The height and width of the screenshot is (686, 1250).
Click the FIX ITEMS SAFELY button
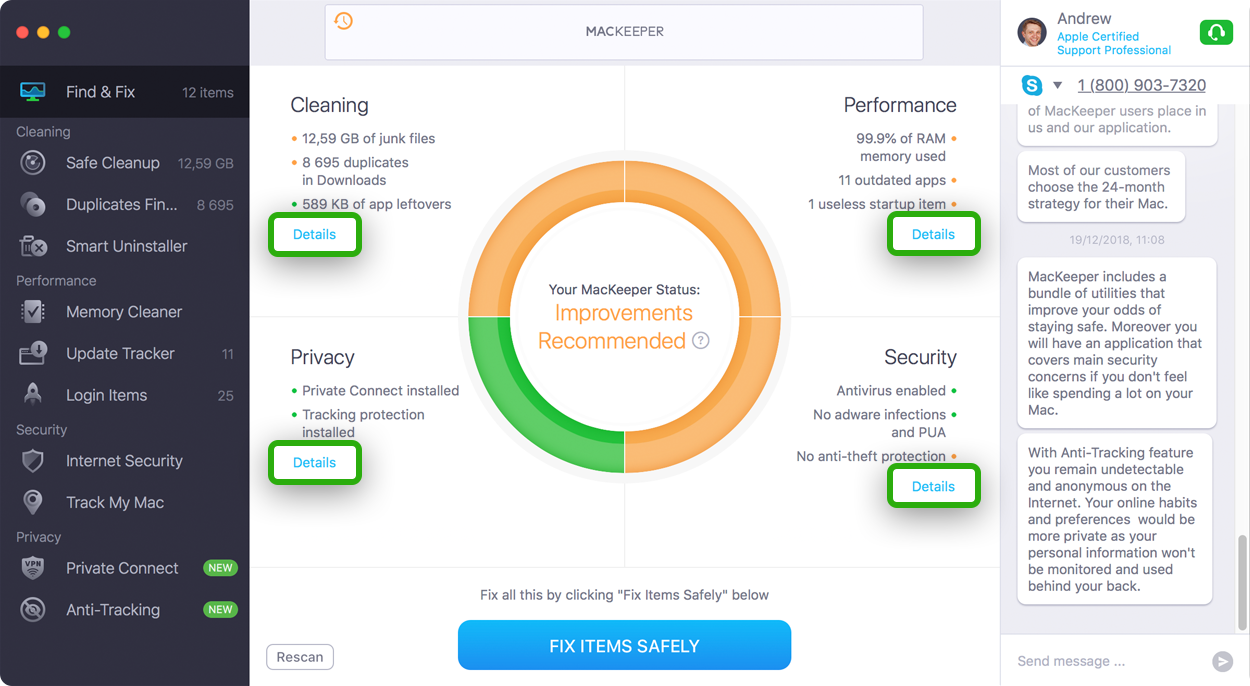click(624, 646)
